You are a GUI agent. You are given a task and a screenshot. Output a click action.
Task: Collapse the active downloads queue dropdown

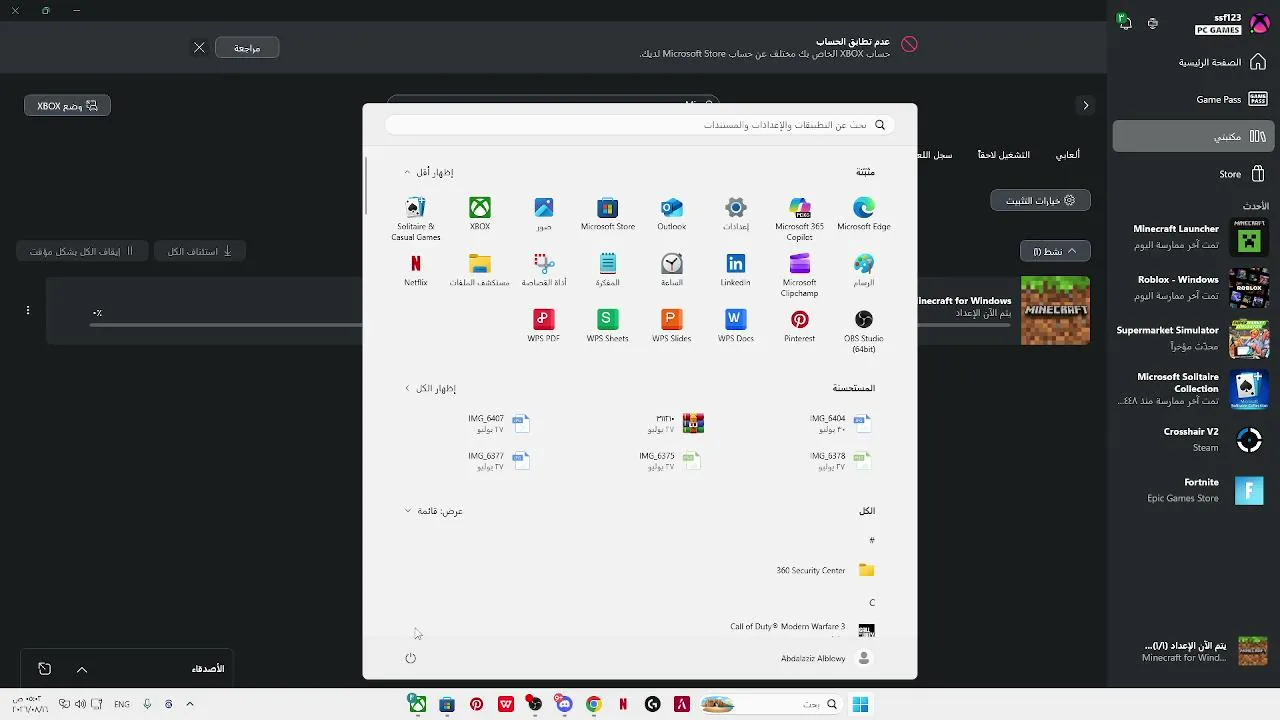pyautogui.click(x=1055, y=251)
